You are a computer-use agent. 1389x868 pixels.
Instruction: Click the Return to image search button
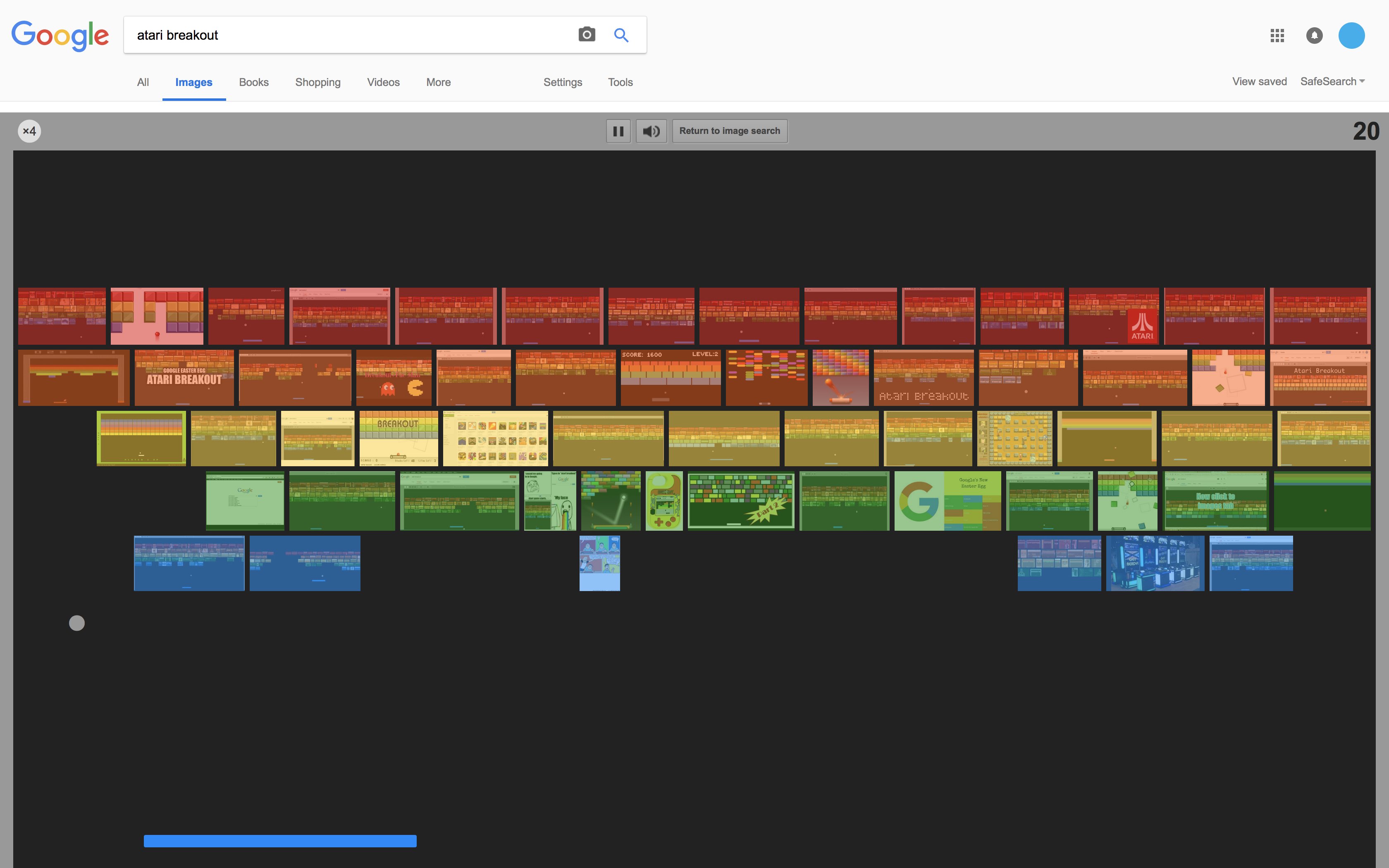pyautogui.click(x=730, y=131)
